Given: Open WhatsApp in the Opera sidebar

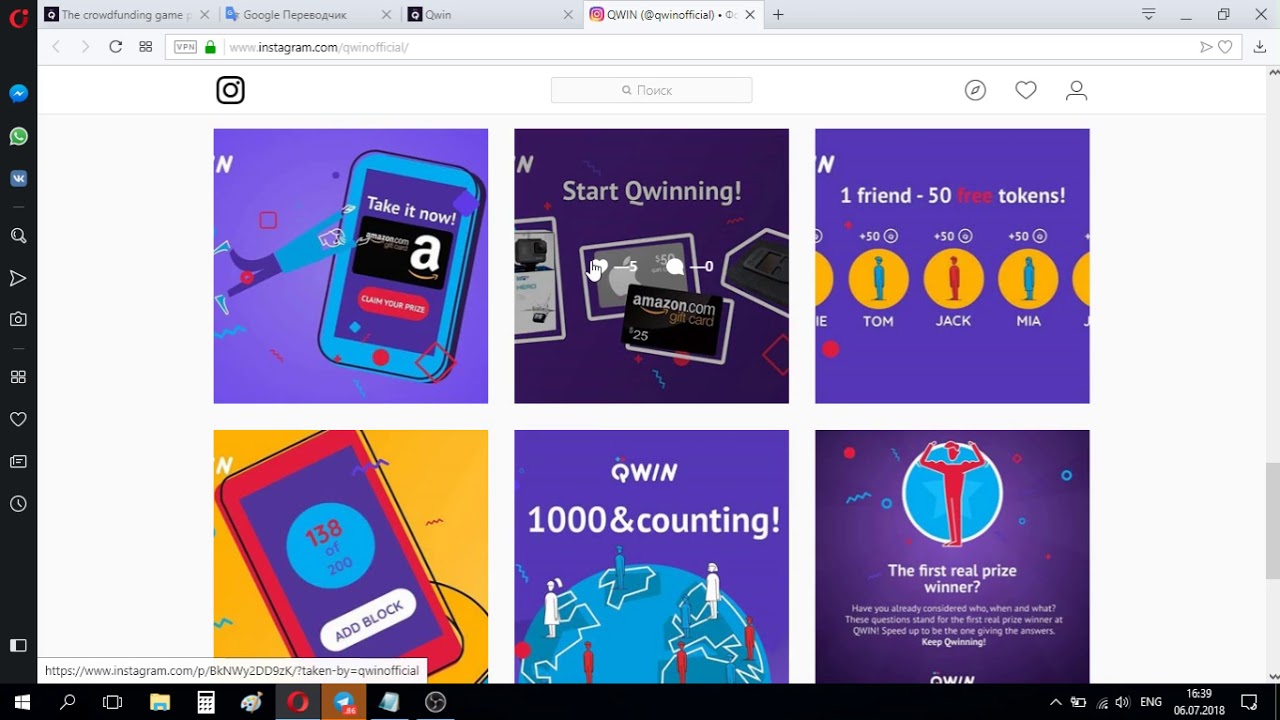Looking at the screenshot, I should click(18, 136).
